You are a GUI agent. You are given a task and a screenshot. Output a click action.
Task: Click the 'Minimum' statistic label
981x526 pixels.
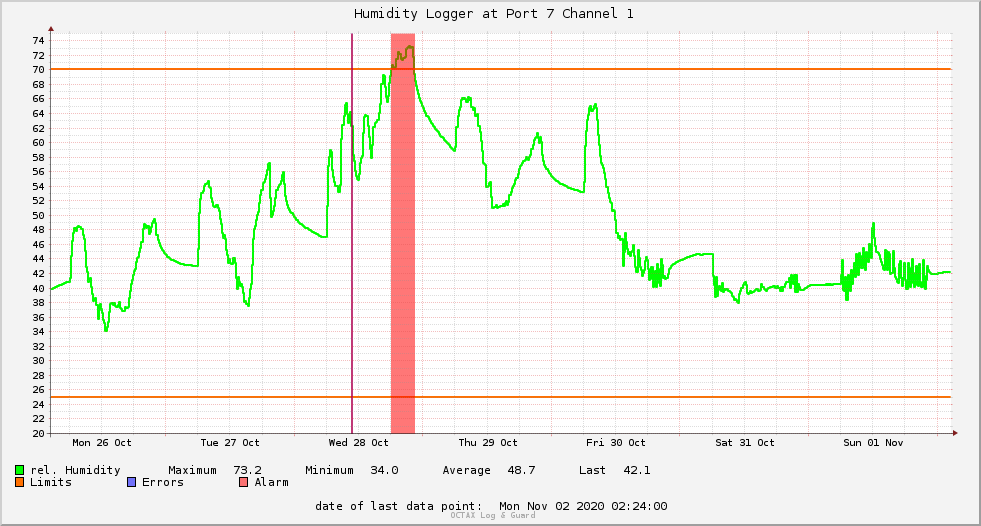329,470
